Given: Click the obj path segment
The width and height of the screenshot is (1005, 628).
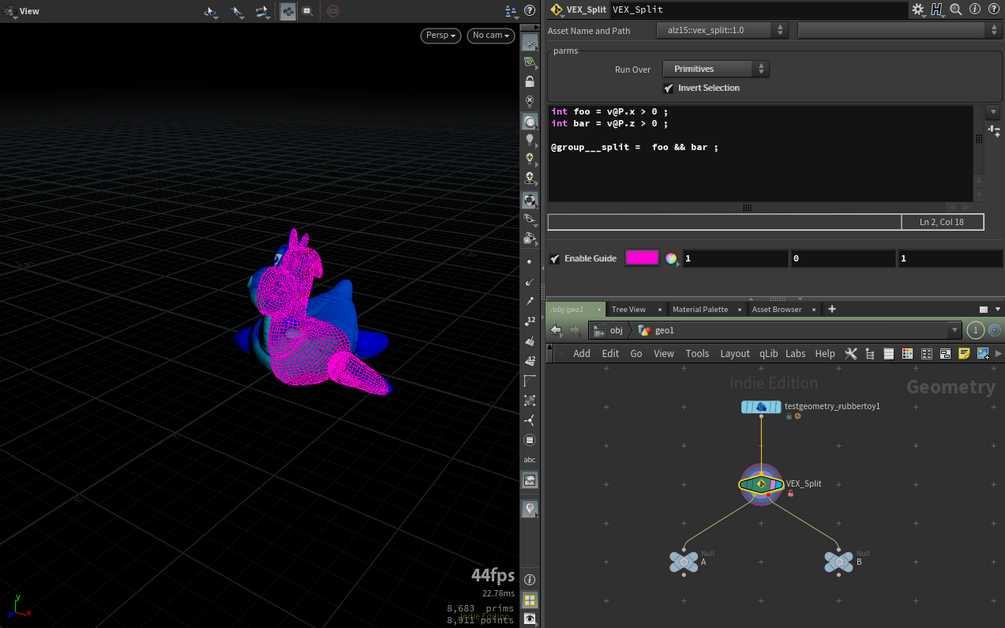Looking at the screenshot, I should (609, 330).
